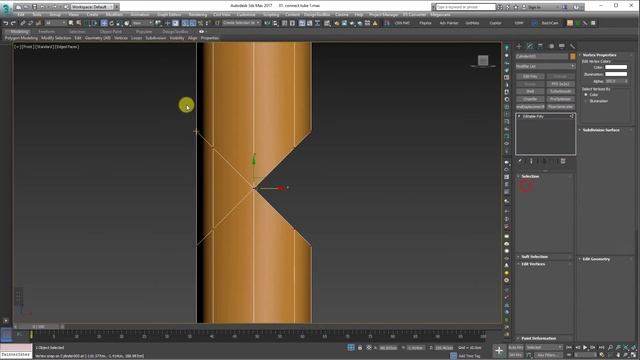
Task: Open the Create tab plus icon
Action: click(x=519, y=46)
